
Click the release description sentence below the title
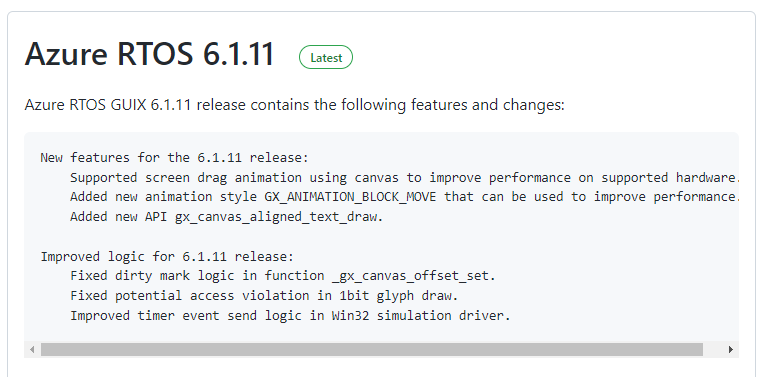(x=295, y=105)
